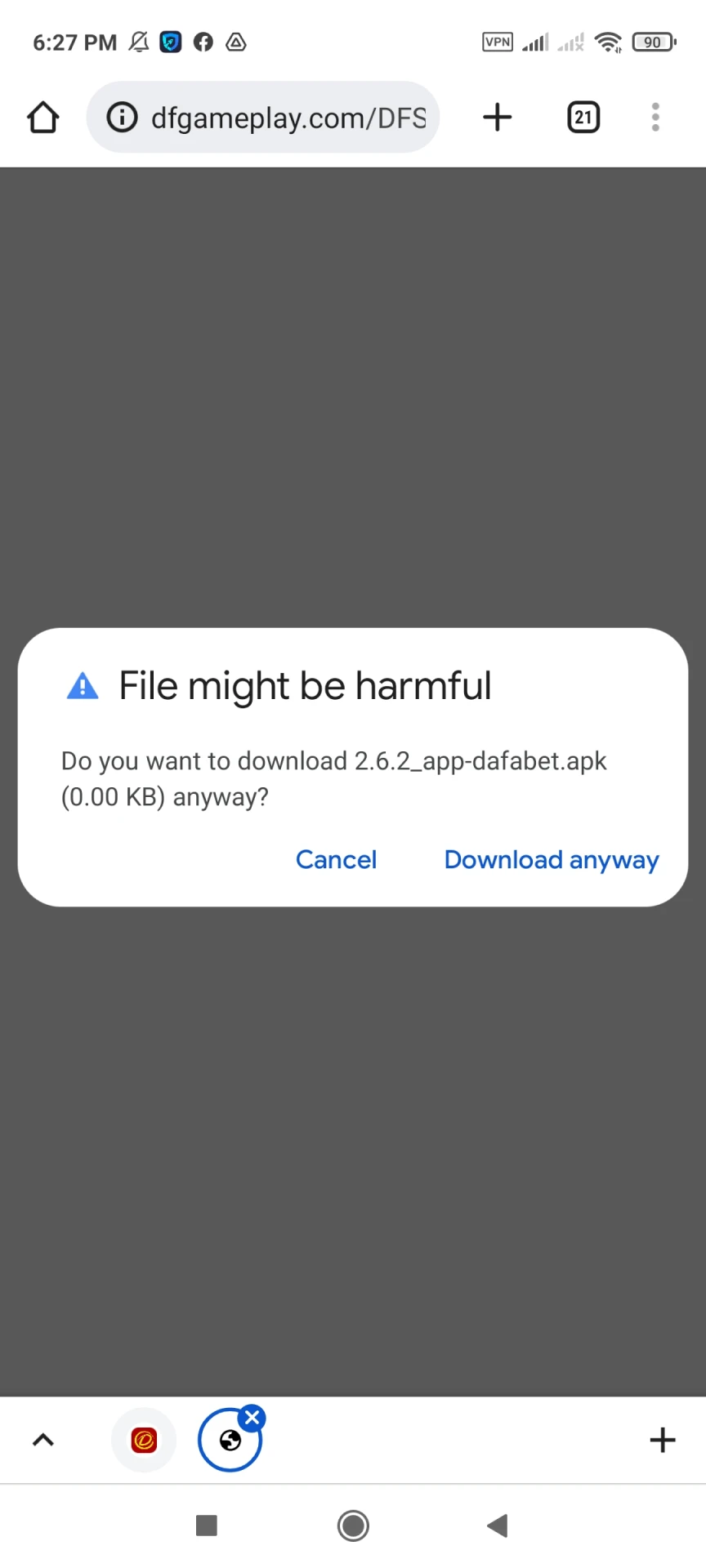Tap the VPN status indicator

pyautogui.click(x=498, y=42)
